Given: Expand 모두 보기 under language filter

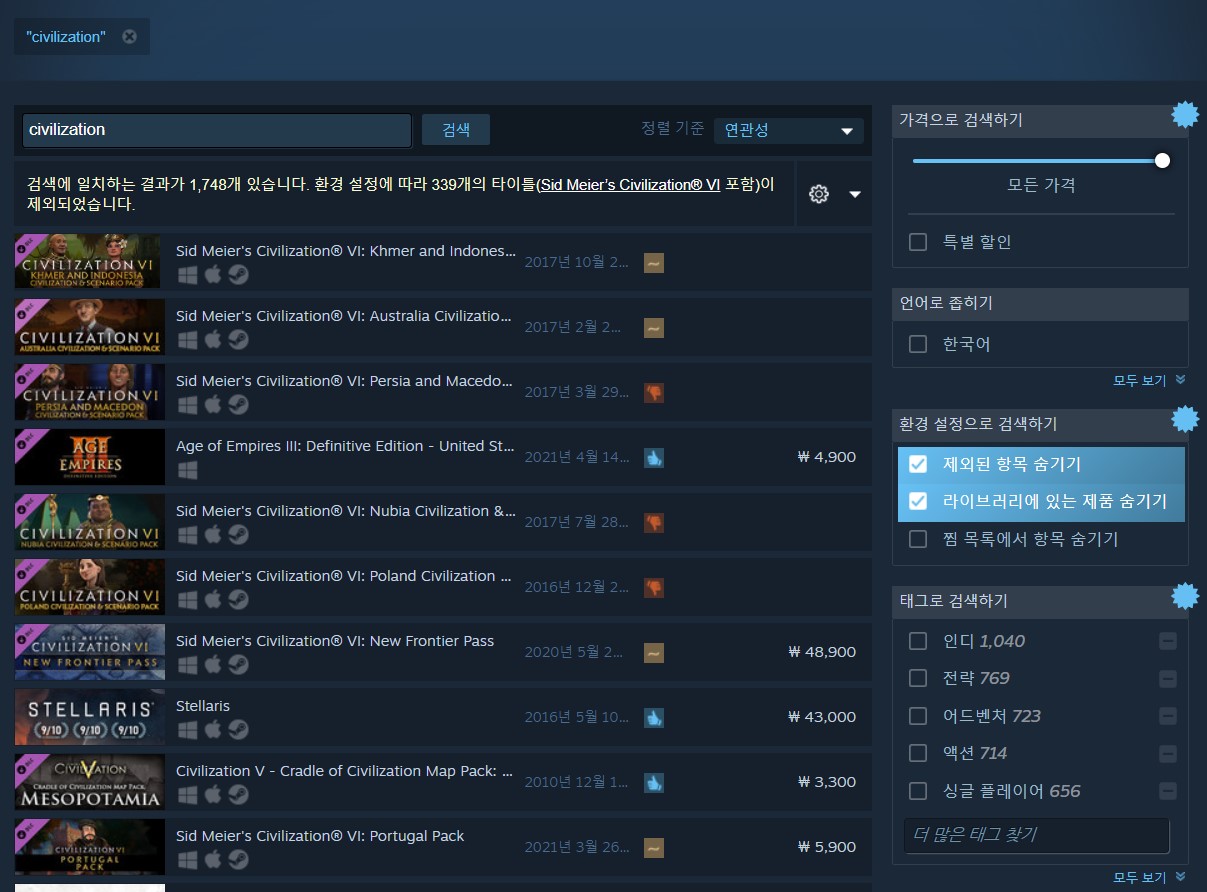Looking at the screenshot, I should click(x=1149, y=381).
